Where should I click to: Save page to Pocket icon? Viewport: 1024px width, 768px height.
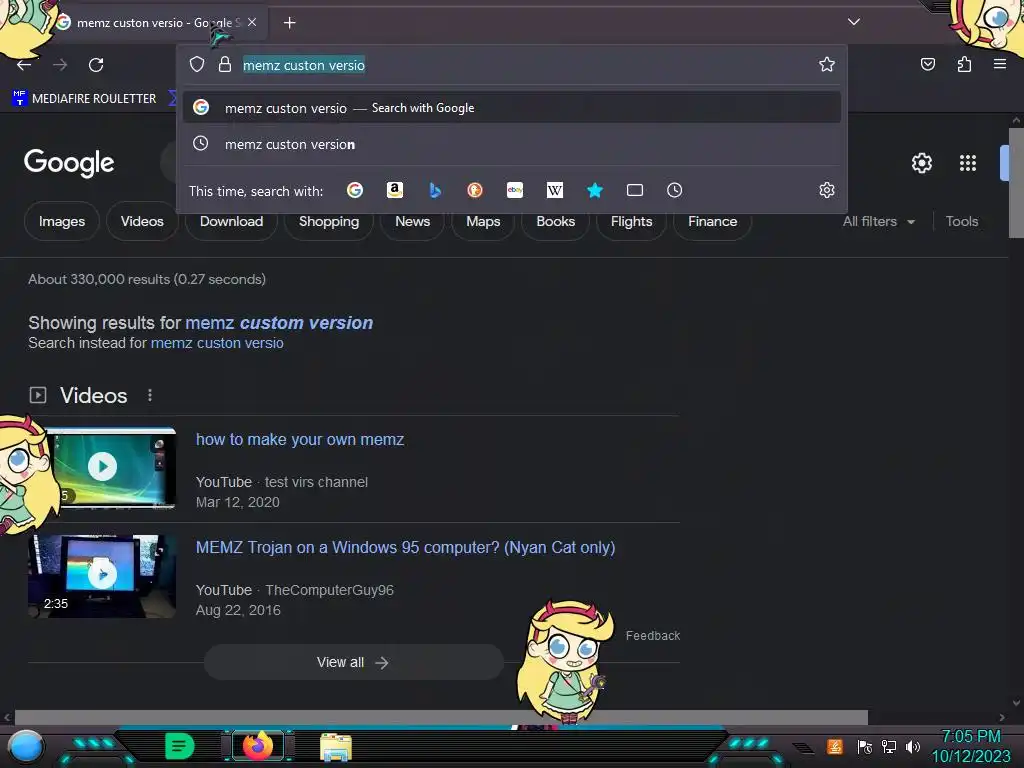[x=928, y=64]
